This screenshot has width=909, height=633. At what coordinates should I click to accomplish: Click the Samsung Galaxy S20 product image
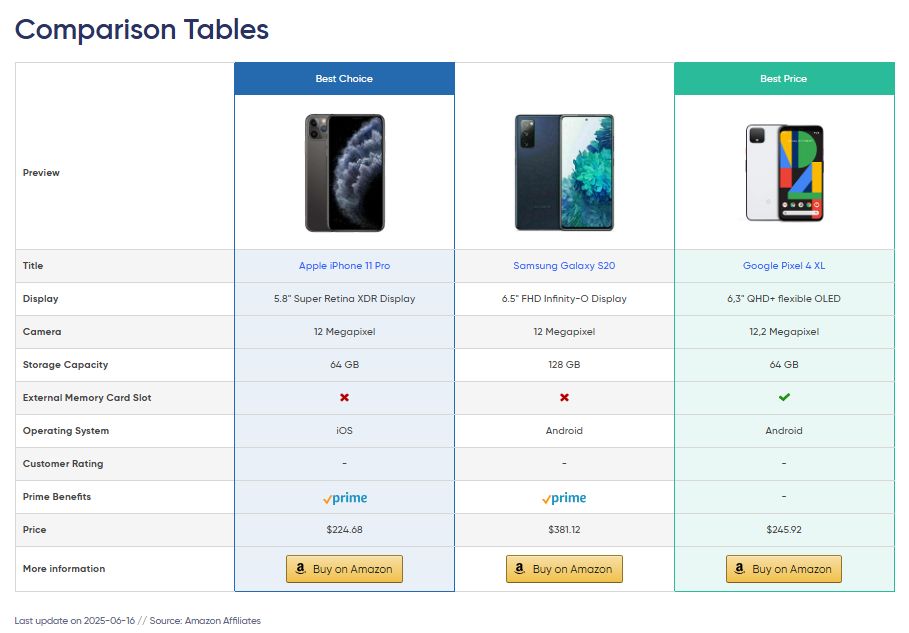coord(564,173)
